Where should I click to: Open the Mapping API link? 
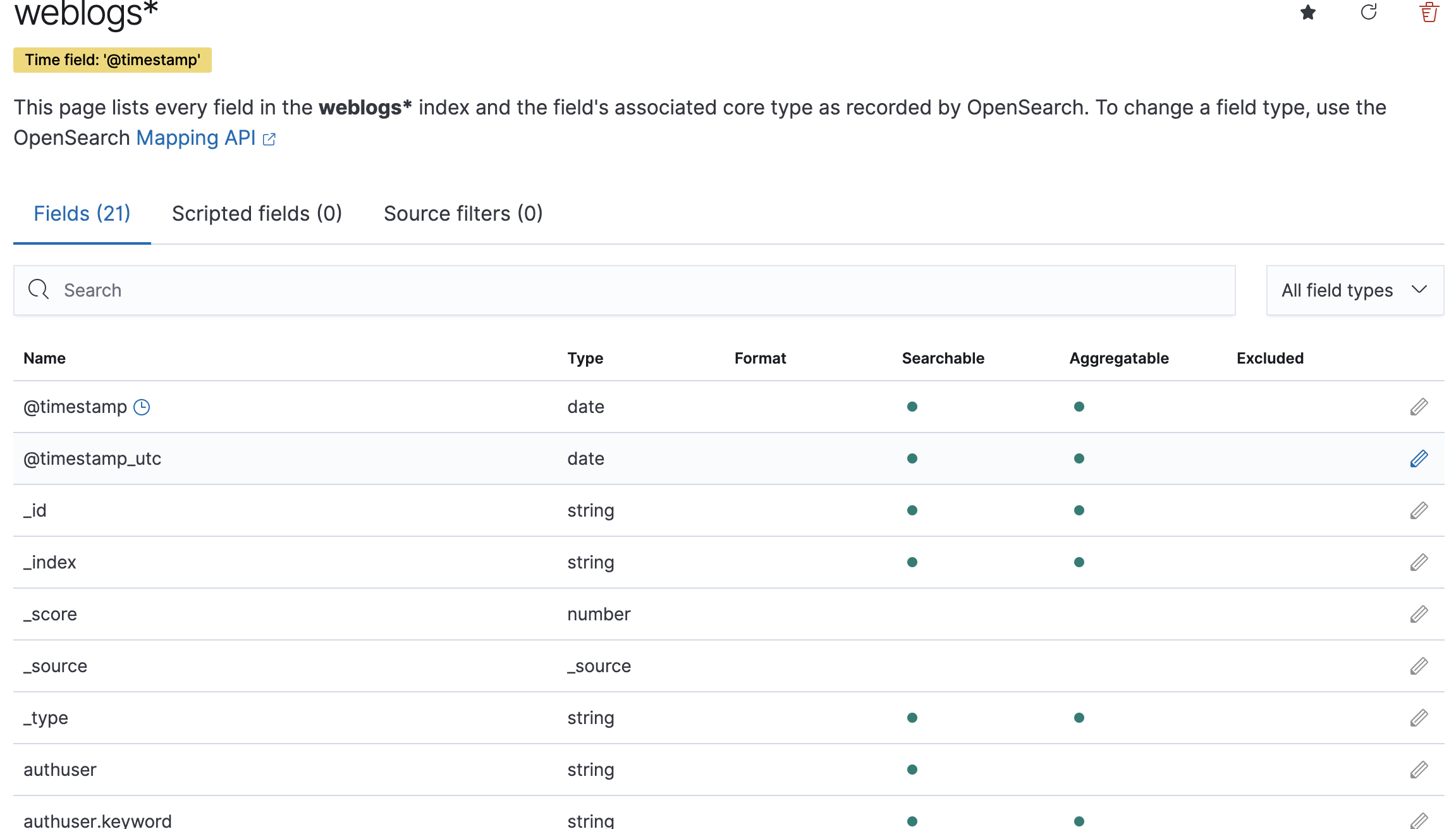pyautogui.click(x=205, y=138)
